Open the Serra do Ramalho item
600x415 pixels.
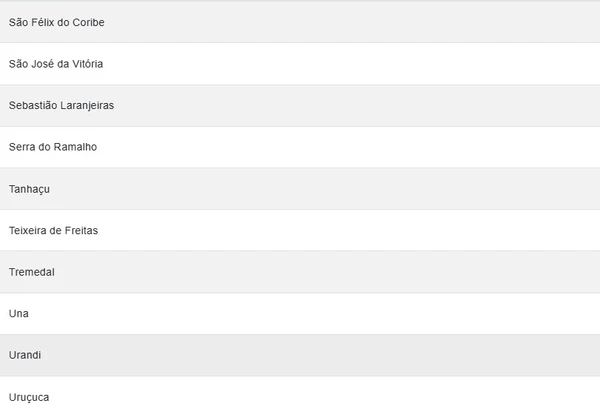(x=300, y=147)
